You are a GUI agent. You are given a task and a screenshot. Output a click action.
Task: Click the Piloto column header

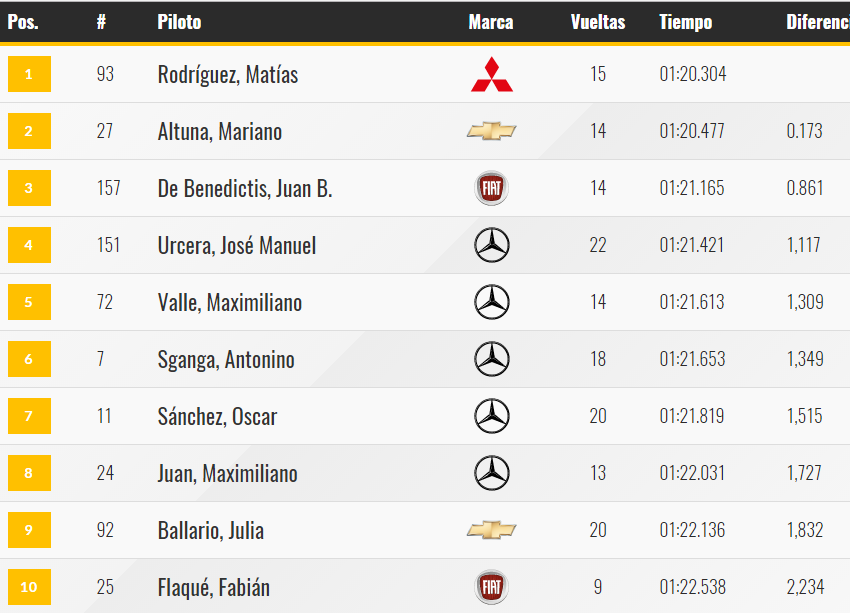179,22
